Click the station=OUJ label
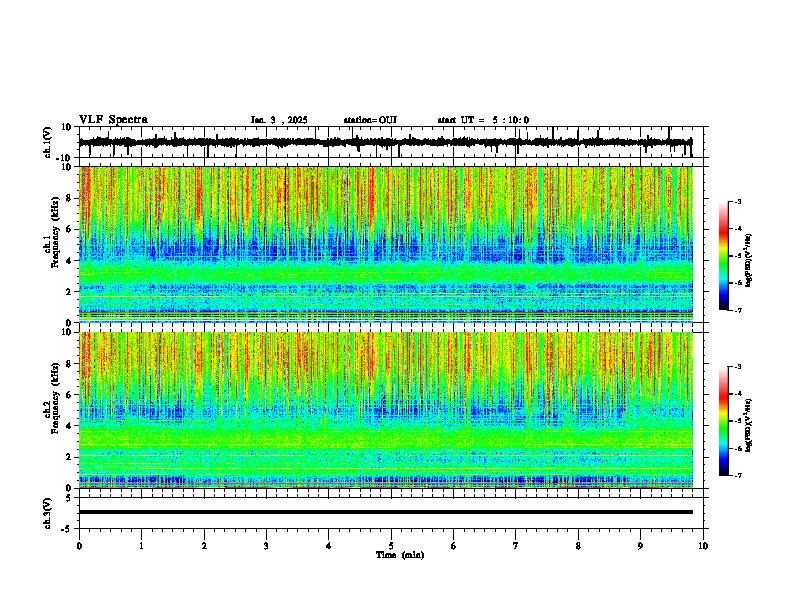792x612 pixels. 370,120
